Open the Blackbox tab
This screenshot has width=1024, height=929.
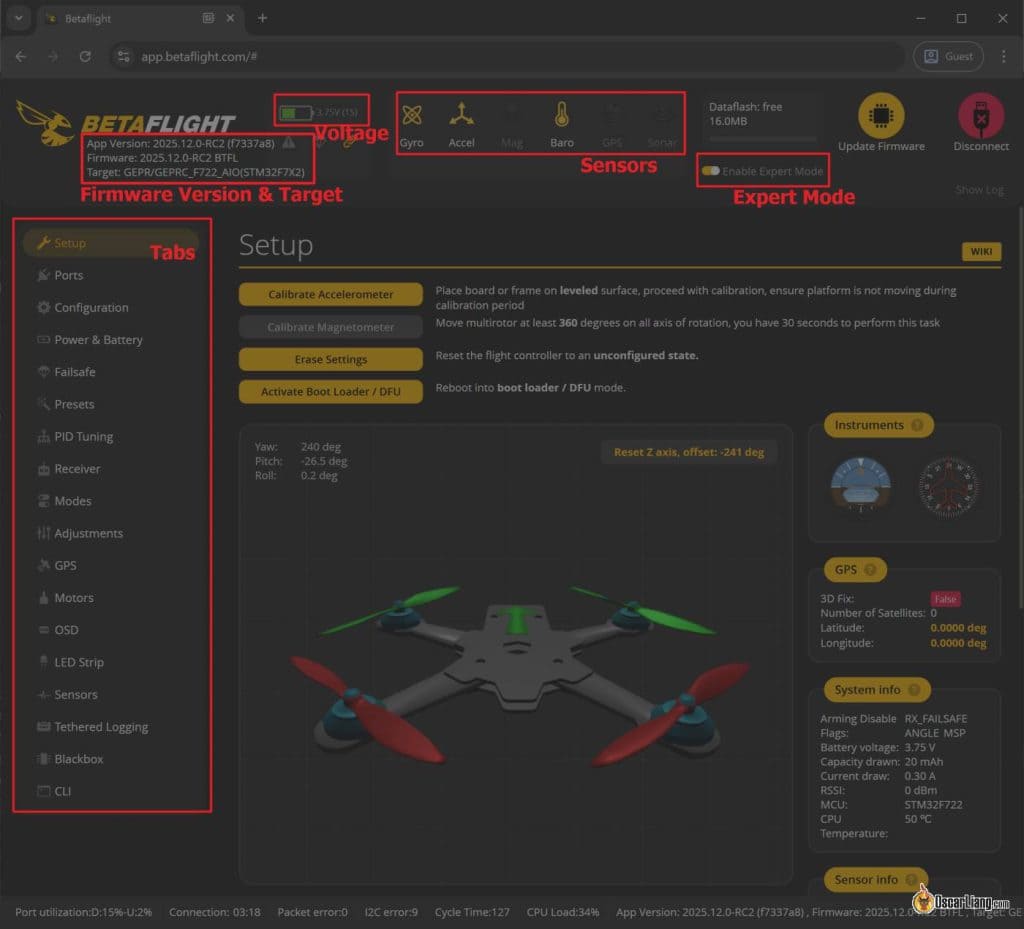click(x=111, y=759)
